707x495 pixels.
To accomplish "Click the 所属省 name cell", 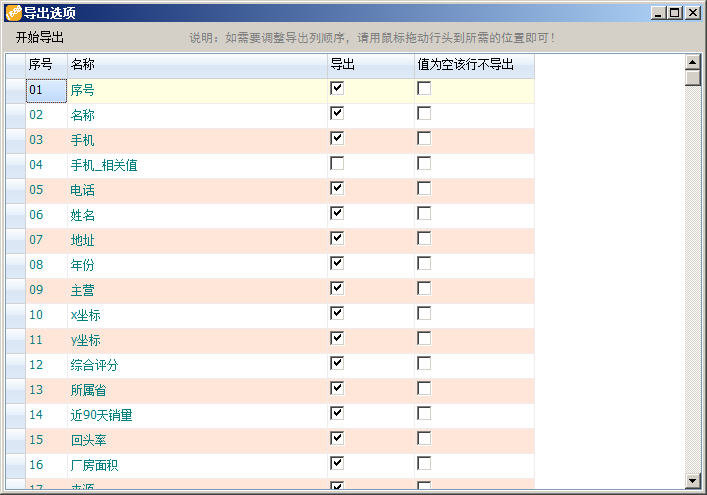I will point(196,390).
